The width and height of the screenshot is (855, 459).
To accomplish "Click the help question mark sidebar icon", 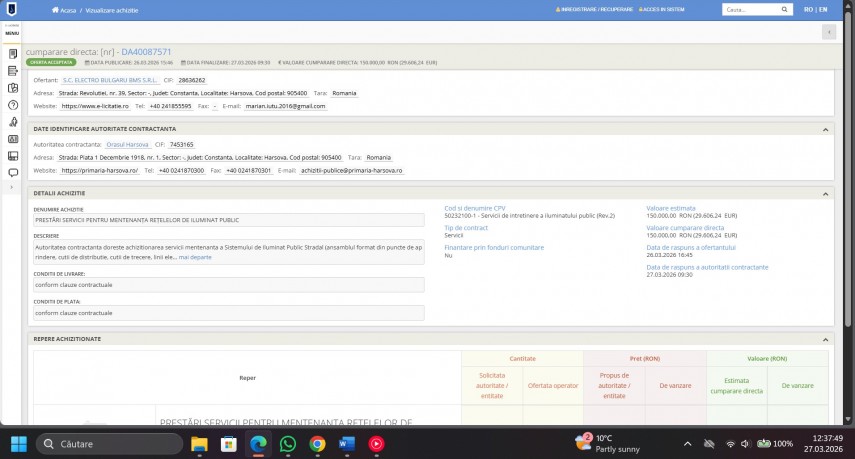I will click(13, 104).
